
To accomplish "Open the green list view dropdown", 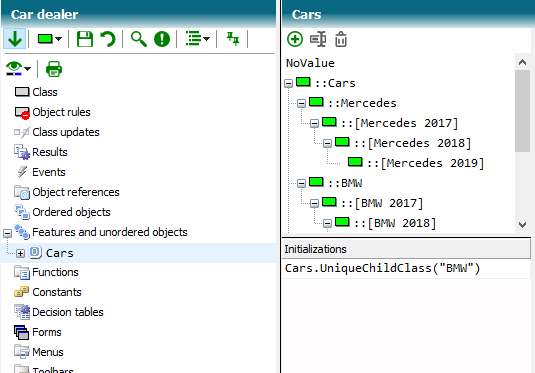I will click(x=197, y=39).
